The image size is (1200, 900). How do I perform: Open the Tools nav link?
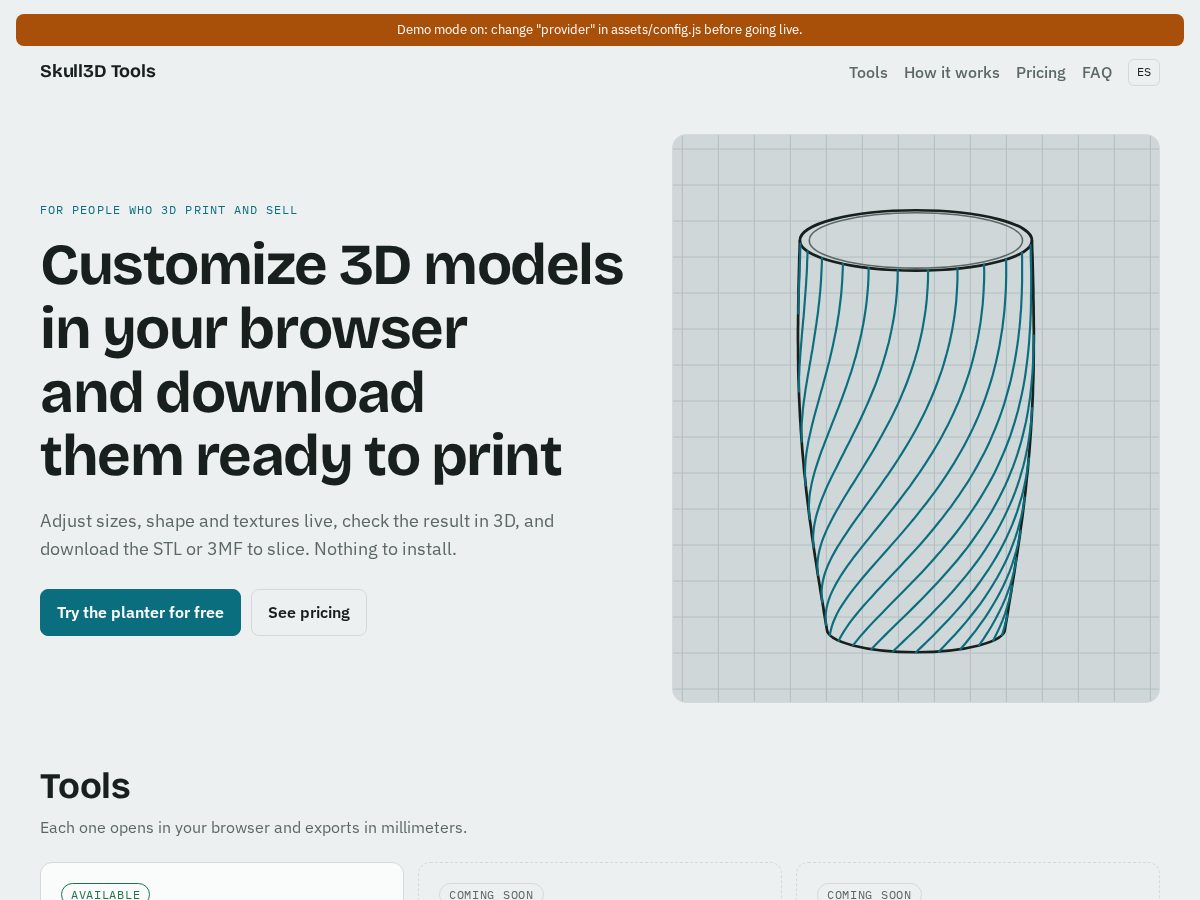[x=868, y=72]
